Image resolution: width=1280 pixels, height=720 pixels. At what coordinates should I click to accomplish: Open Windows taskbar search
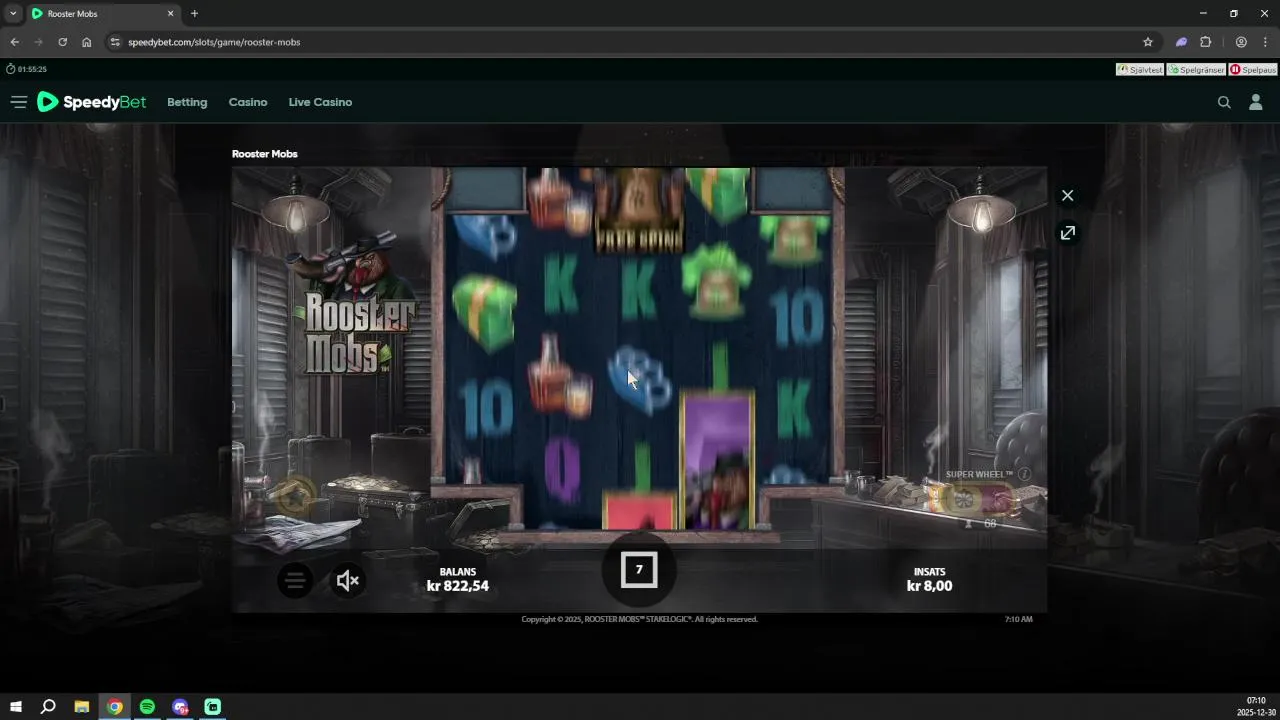point(48,707)
